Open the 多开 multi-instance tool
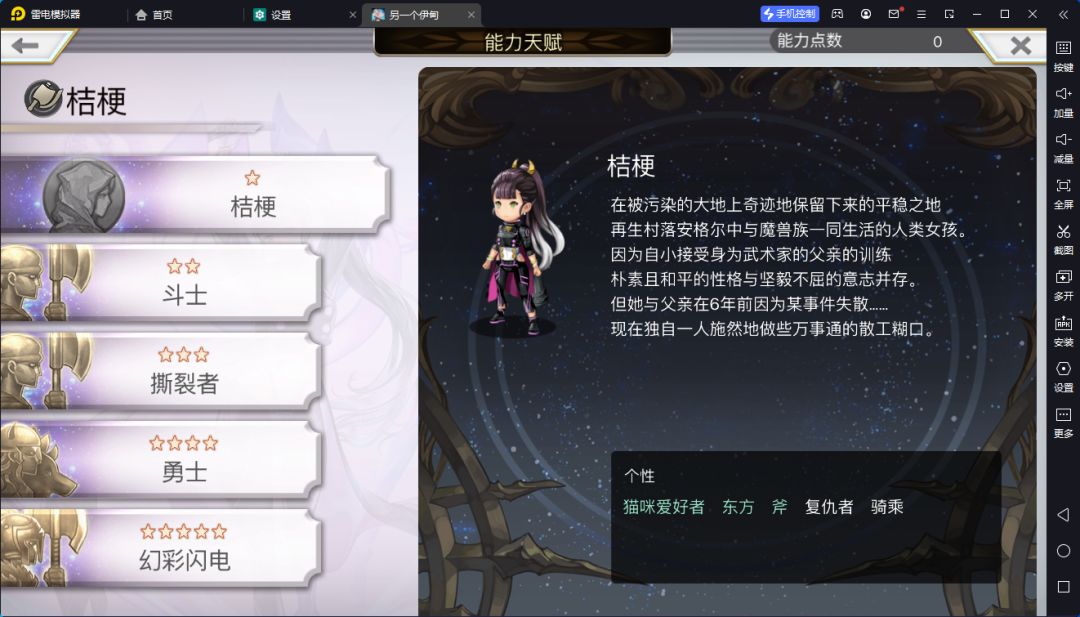1080x617 pixels. (x=1063, y=285)
